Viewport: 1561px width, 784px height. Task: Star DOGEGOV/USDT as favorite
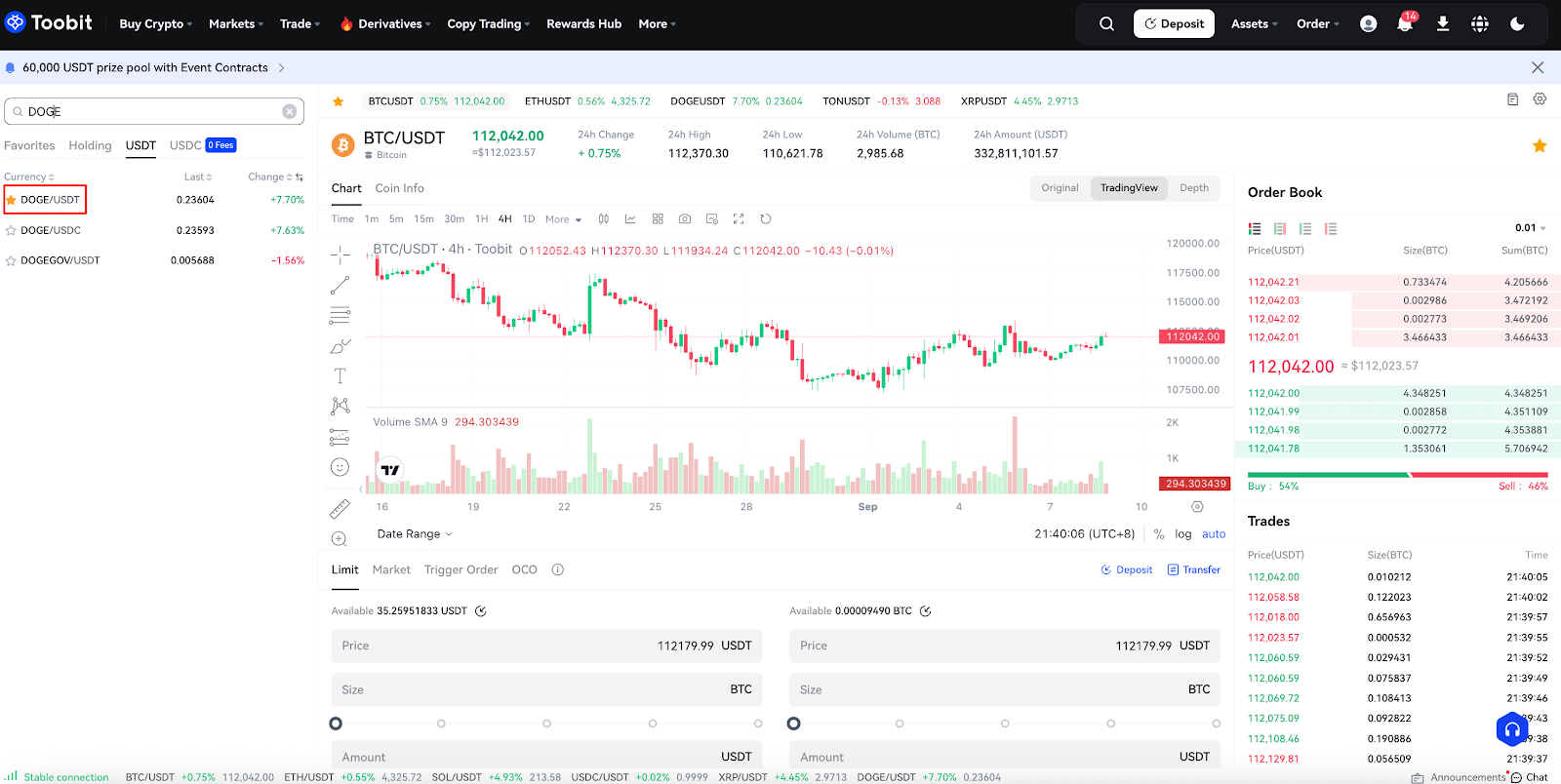(11, 260)
